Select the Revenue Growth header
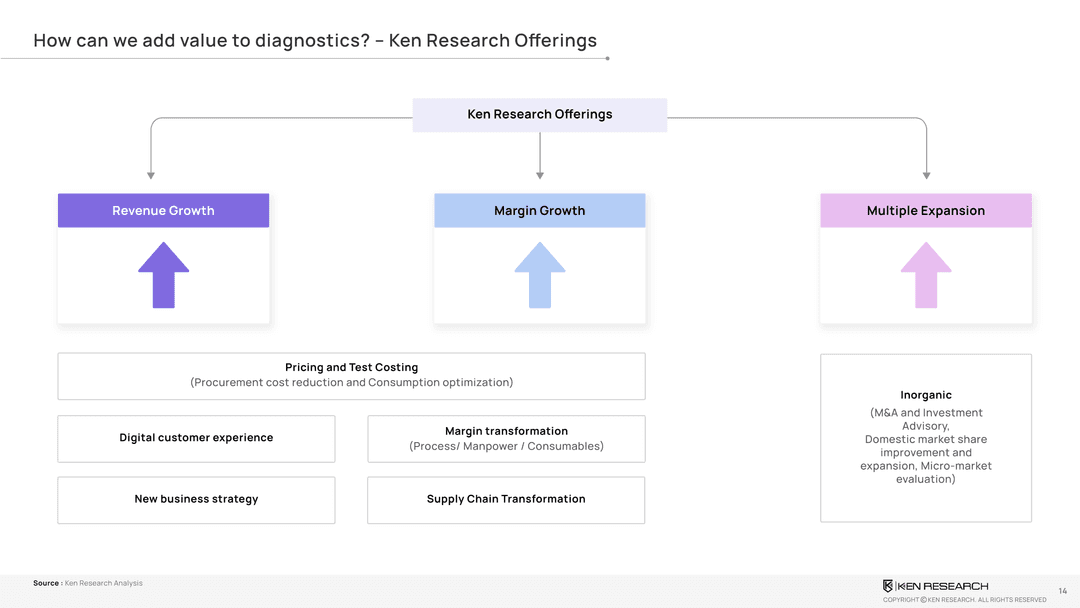The height and width of the screenshot is (608, 1080). click(x=163, y=211)
